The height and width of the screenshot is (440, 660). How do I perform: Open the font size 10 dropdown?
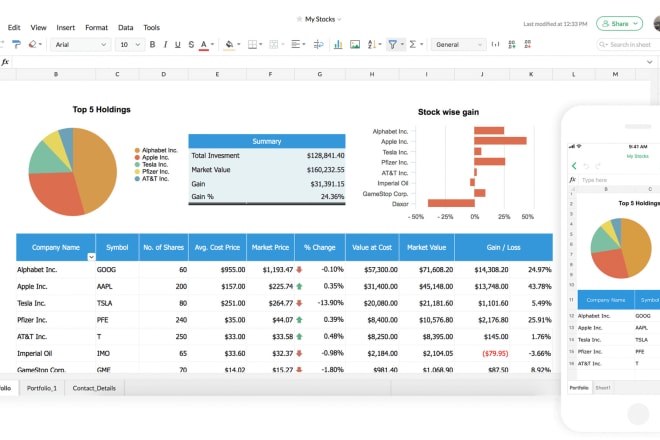pos(130,44)
